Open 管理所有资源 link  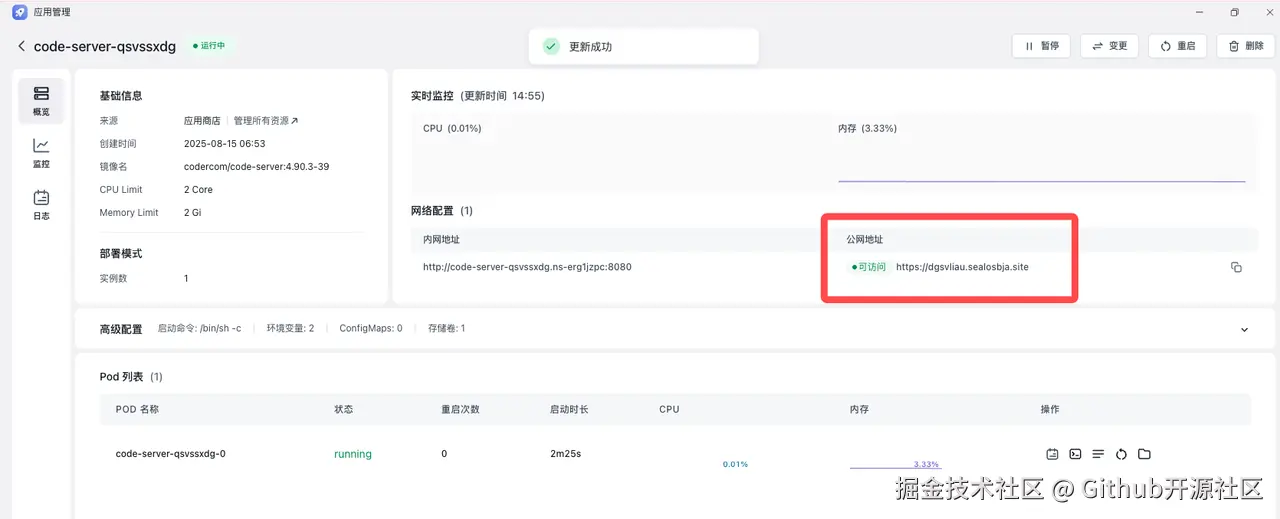click(266, 121)
